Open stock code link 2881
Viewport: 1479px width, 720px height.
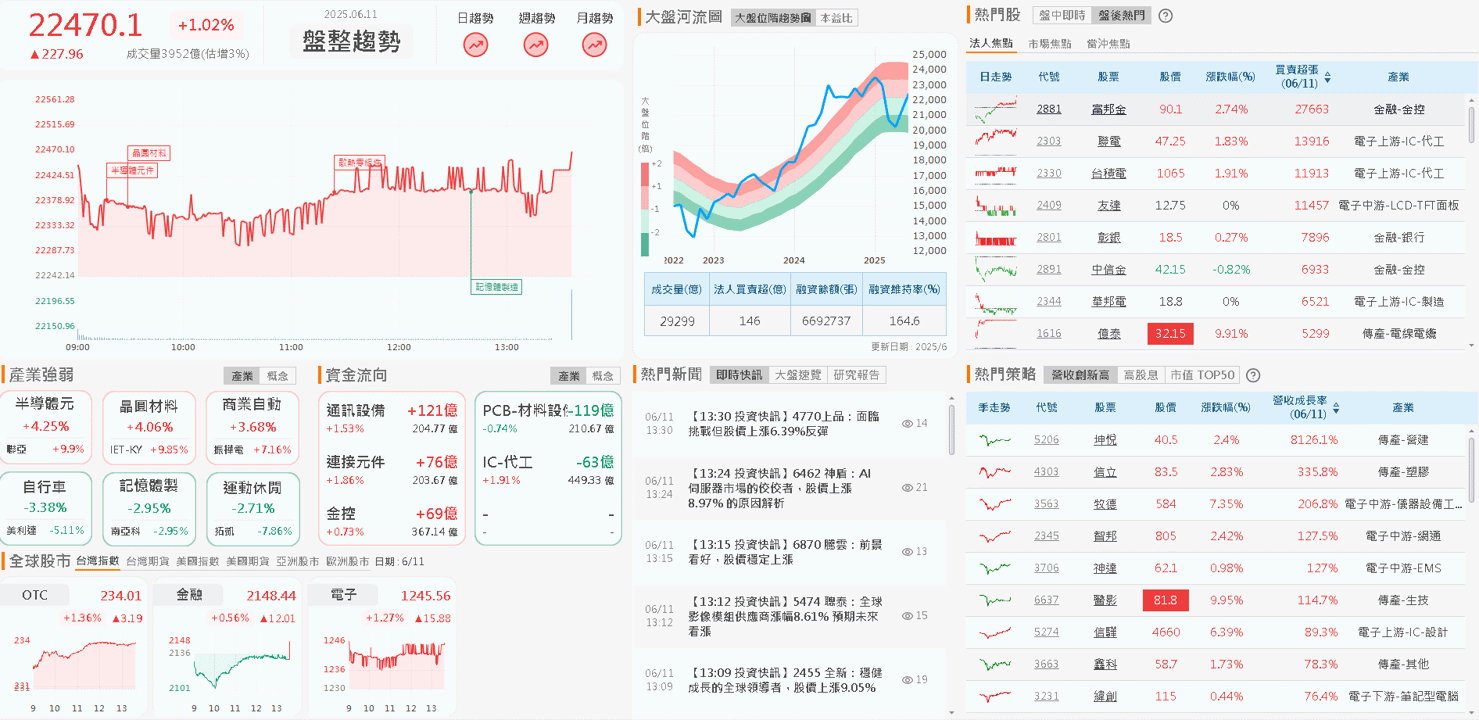(1049, 109)
